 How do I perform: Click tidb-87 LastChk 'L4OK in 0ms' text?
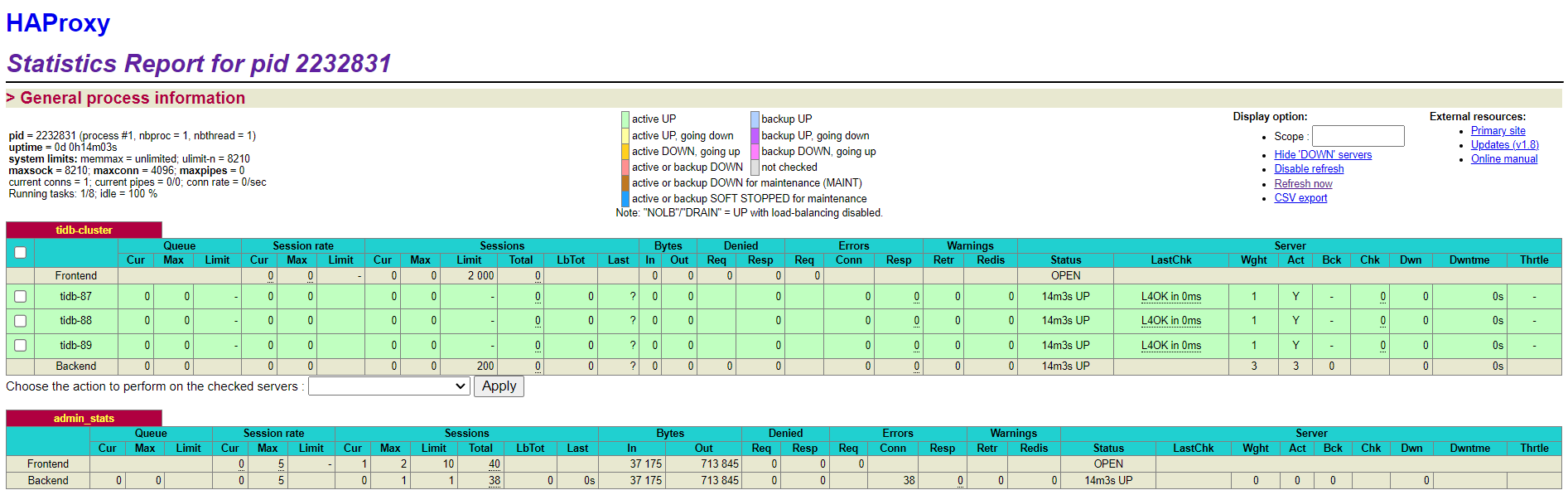[x=1170, y=297]
